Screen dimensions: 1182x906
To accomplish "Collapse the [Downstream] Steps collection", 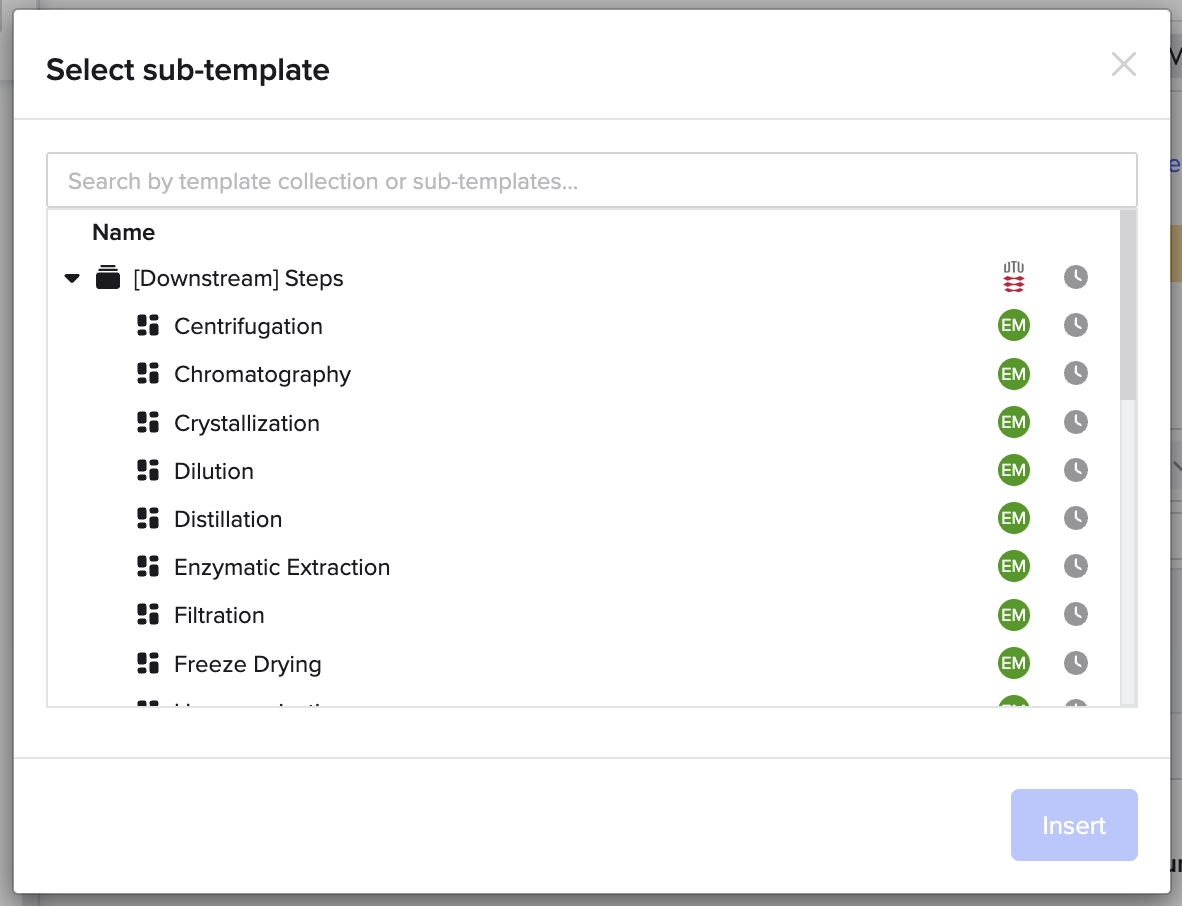I will pos(72,278).
